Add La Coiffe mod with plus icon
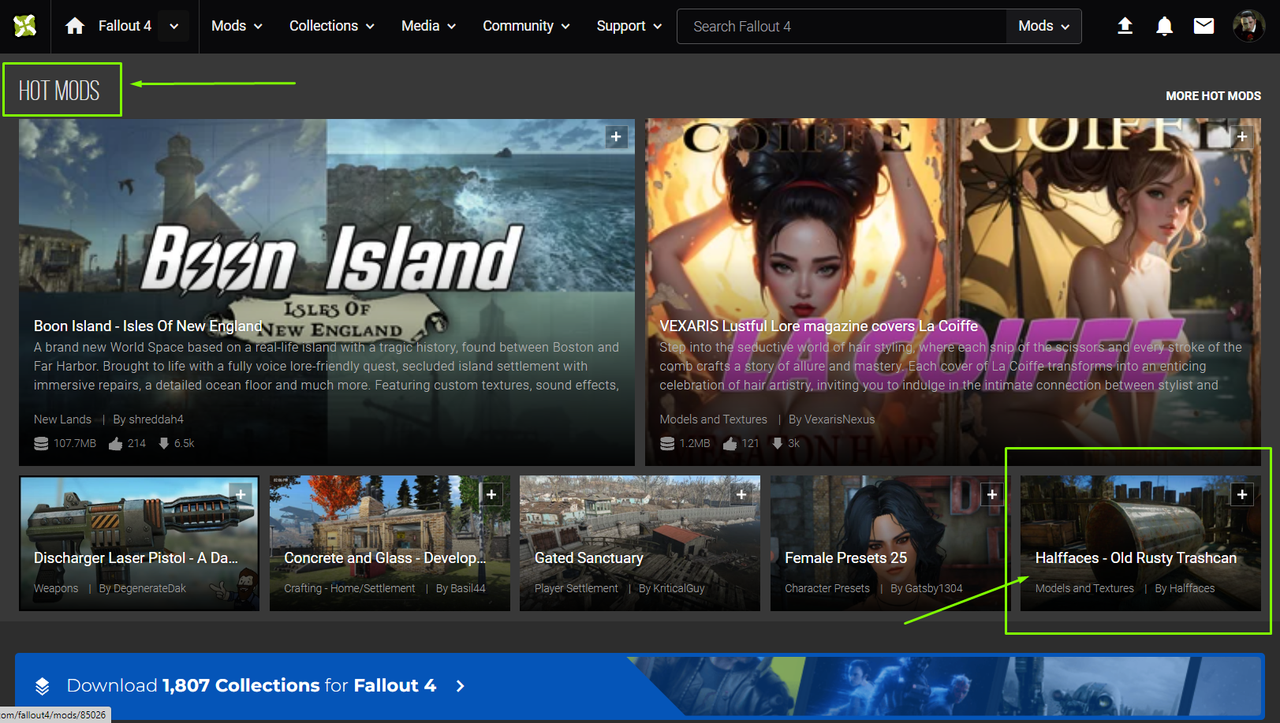 coord(1242,137)
